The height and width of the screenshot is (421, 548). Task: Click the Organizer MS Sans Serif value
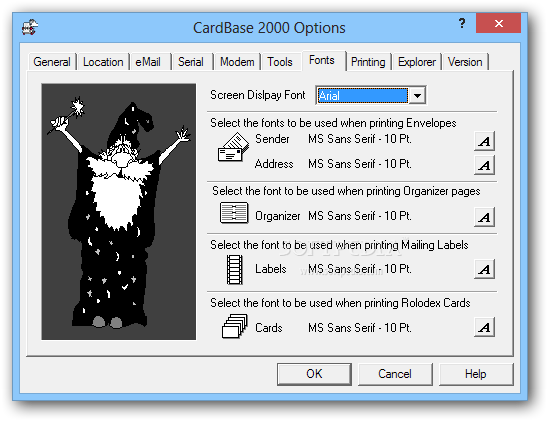tap(360, 216)
